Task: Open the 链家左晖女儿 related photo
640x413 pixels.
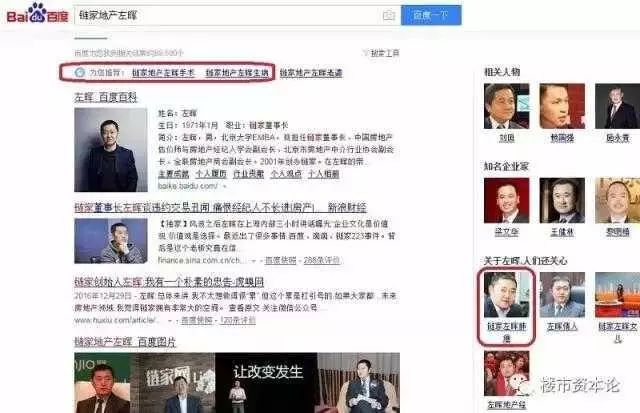Action: point(618,295)
